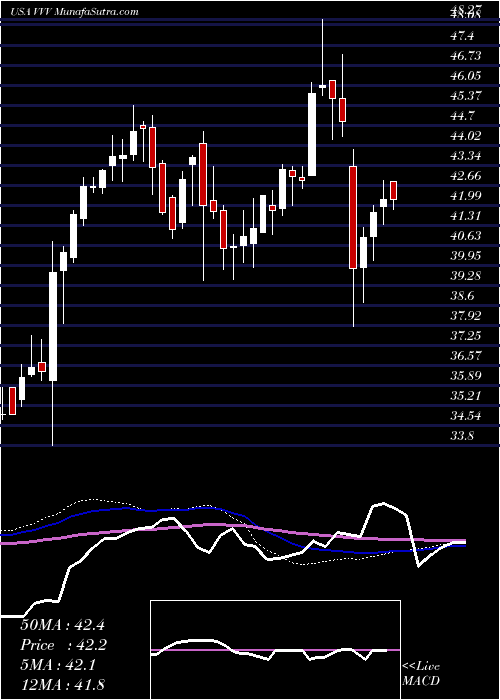Click the 50MA : 42.4 readout
This screenshot has width=500, height=700.
[62, 625]
